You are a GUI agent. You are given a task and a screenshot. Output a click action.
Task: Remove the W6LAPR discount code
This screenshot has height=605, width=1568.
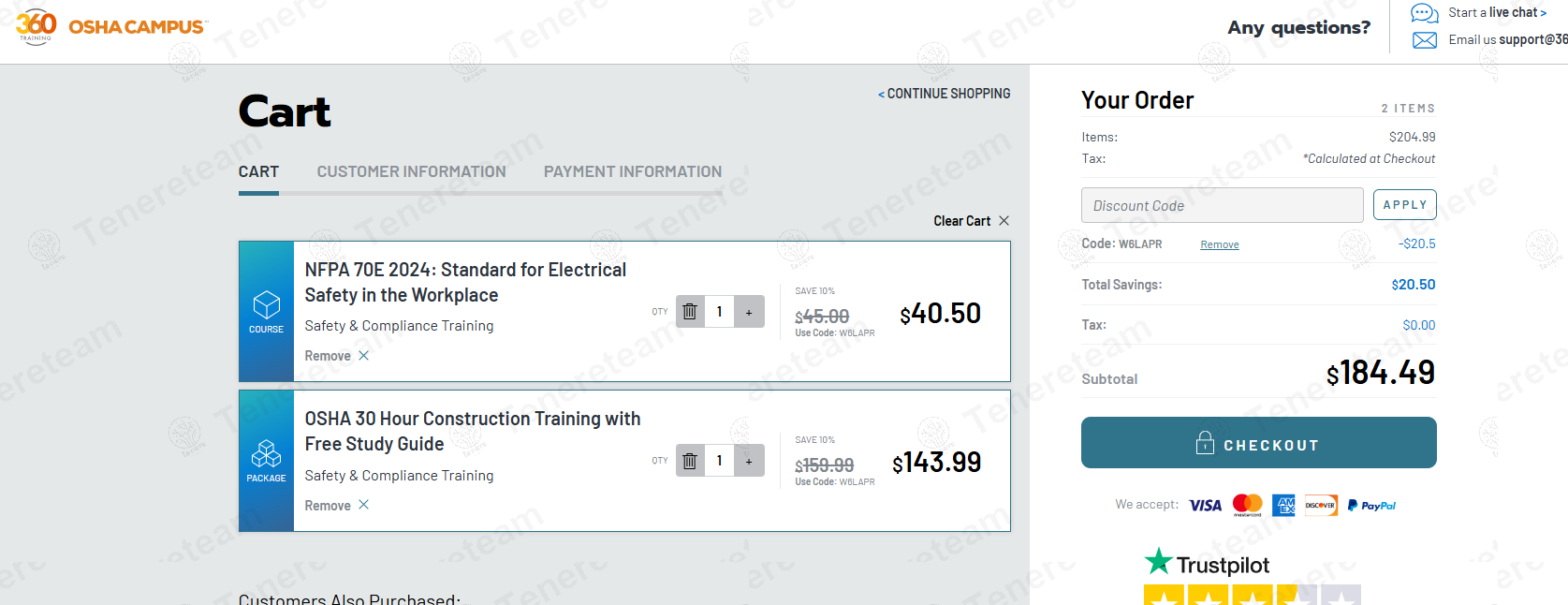tap(1220, 244)
